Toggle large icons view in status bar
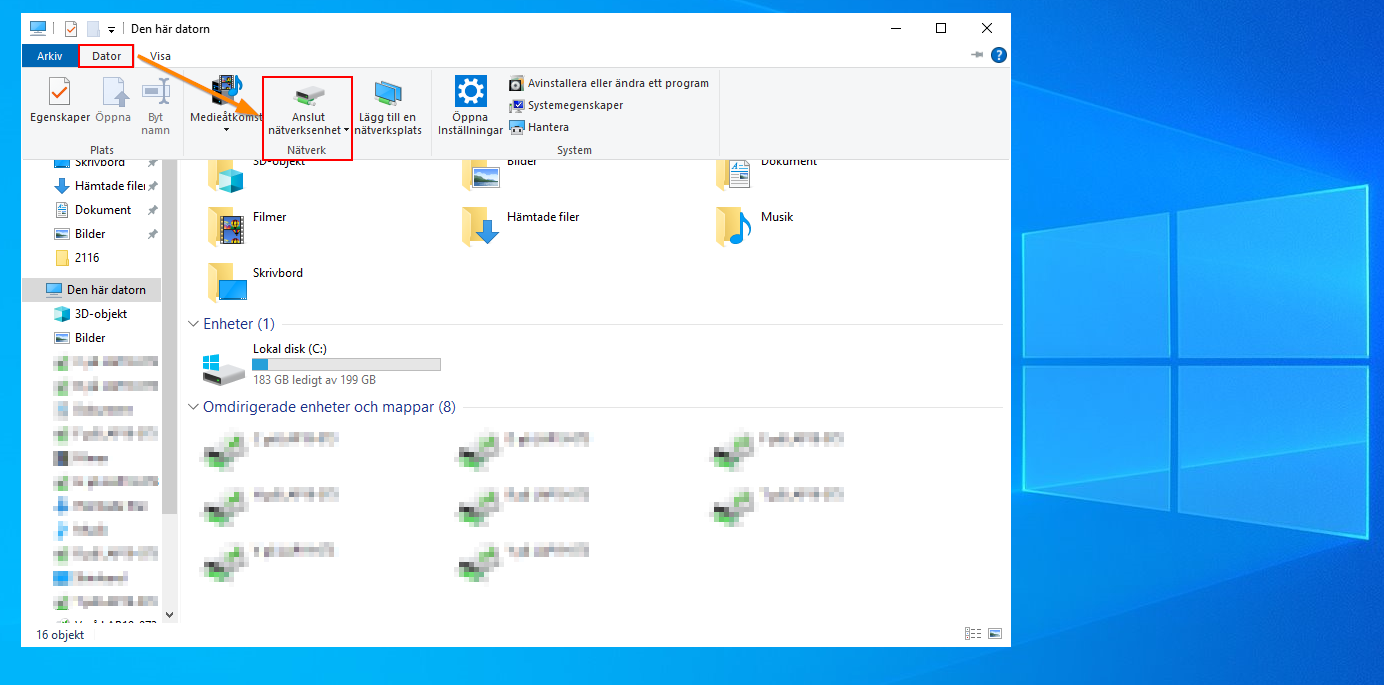The height and width of the screenshot is (685, 1384). click(x=994, y=634)
